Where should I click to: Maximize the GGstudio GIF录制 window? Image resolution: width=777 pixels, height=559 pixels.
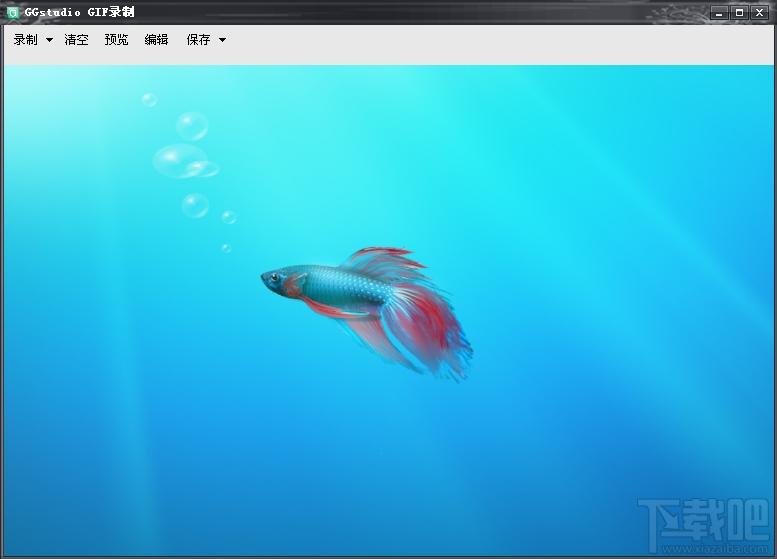click(739, 13)
